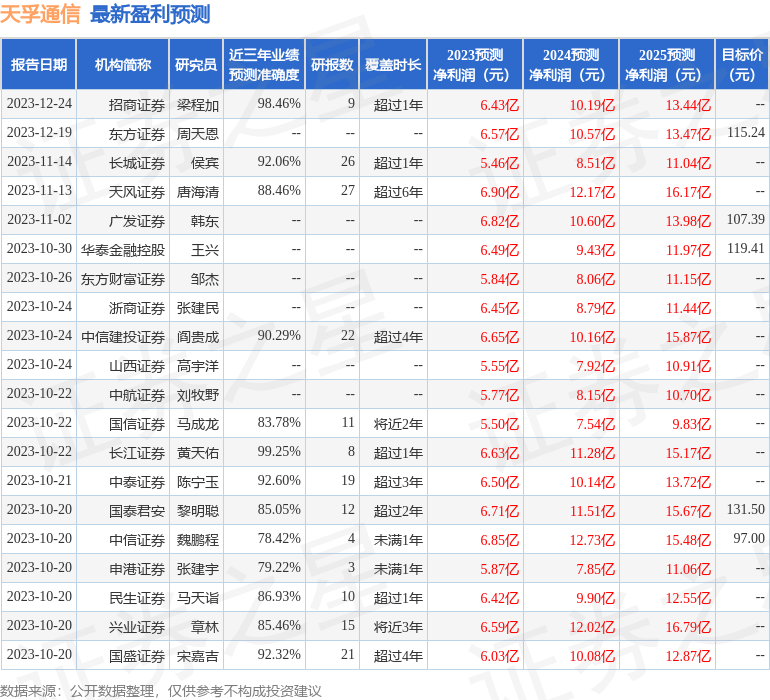Click researcher name 张建宇

point(198,569)
